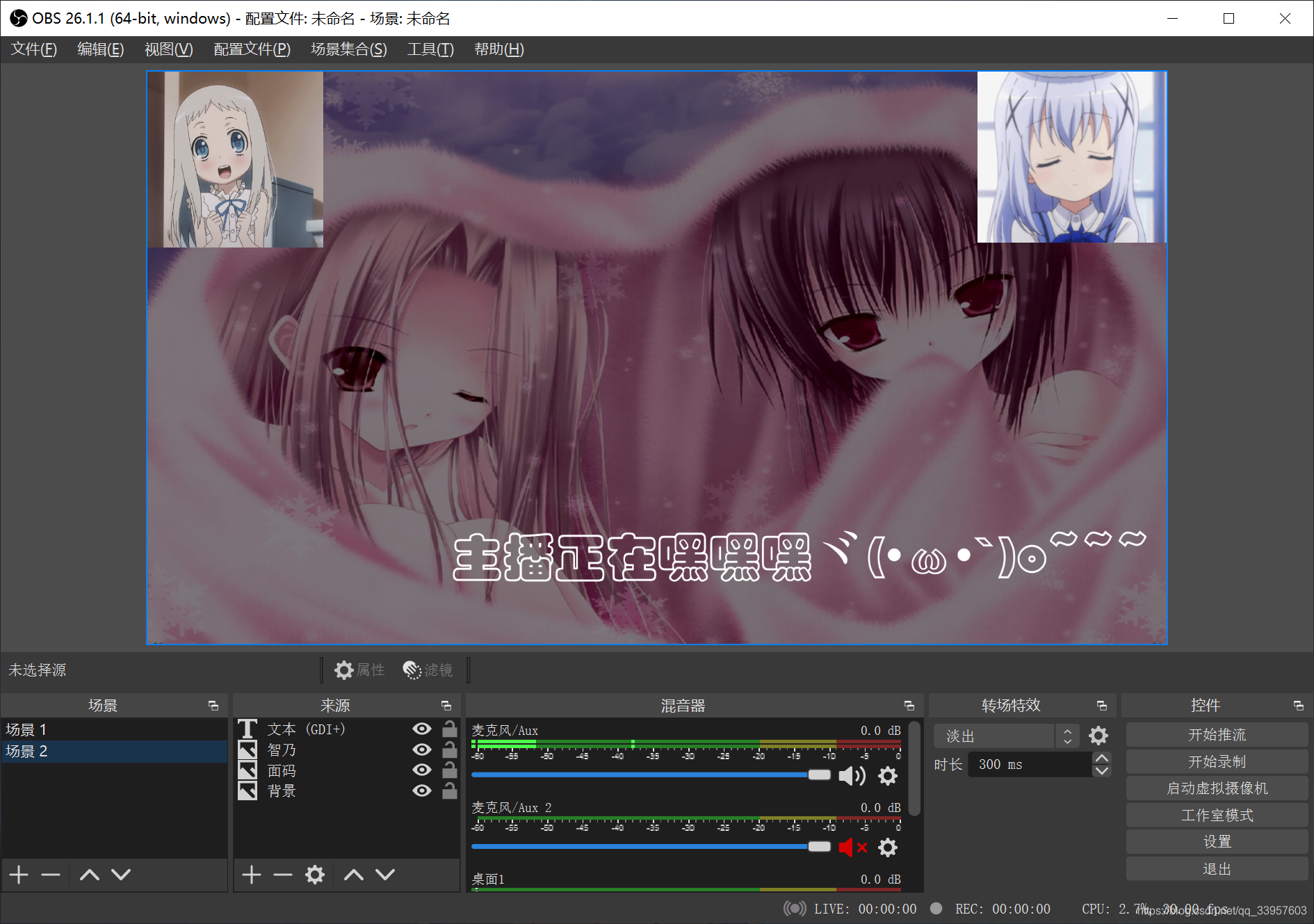Remove selected source with minus icon
Viewport: 1314px width, 924px height.
click(x=283, y=875)
